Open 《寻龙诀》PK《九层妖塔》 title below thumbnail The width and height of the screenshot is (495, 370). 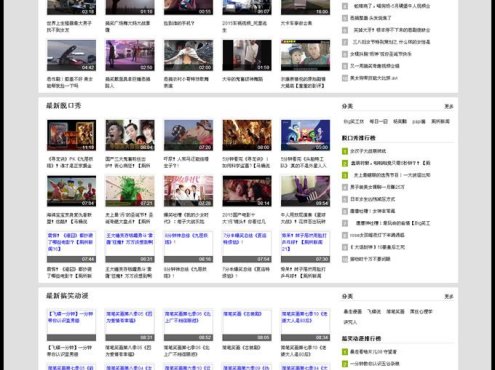pos(70,162)
